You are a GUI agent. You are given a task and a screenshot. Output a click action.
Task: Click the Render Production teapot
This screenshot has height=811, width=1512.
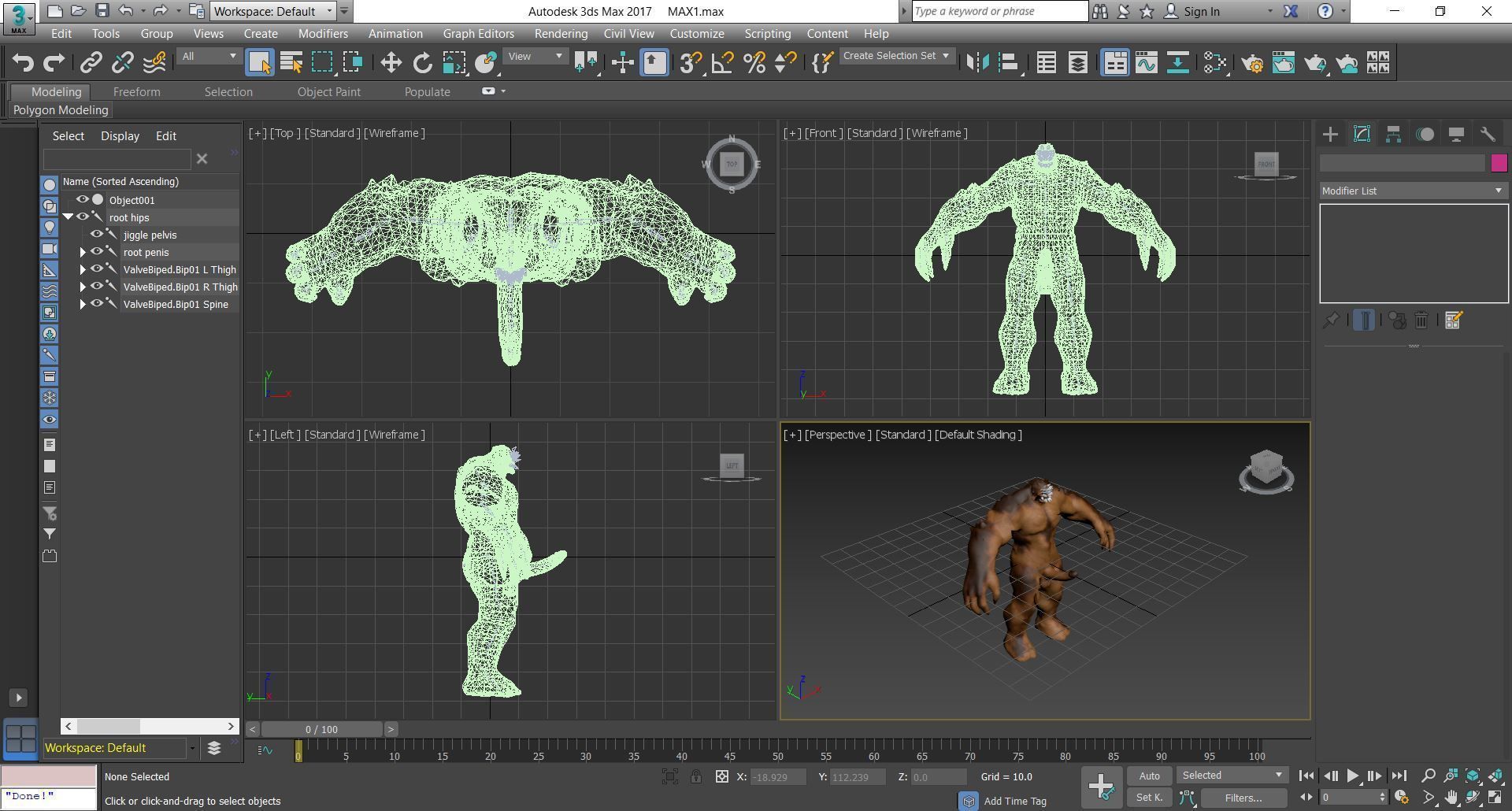1315,63
